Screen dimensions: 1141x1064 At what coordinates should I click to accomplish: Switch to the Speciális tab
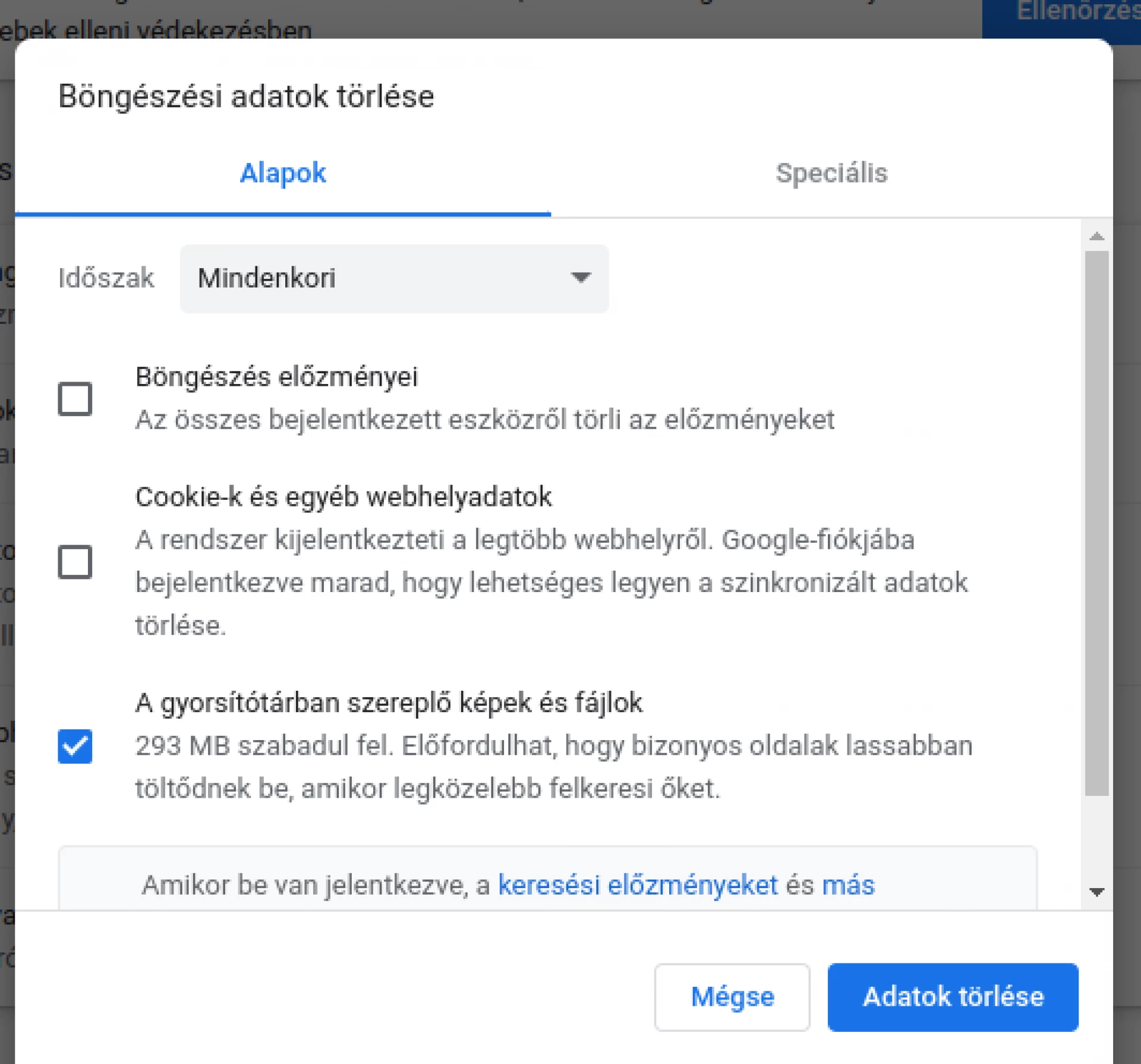(831, 173)
